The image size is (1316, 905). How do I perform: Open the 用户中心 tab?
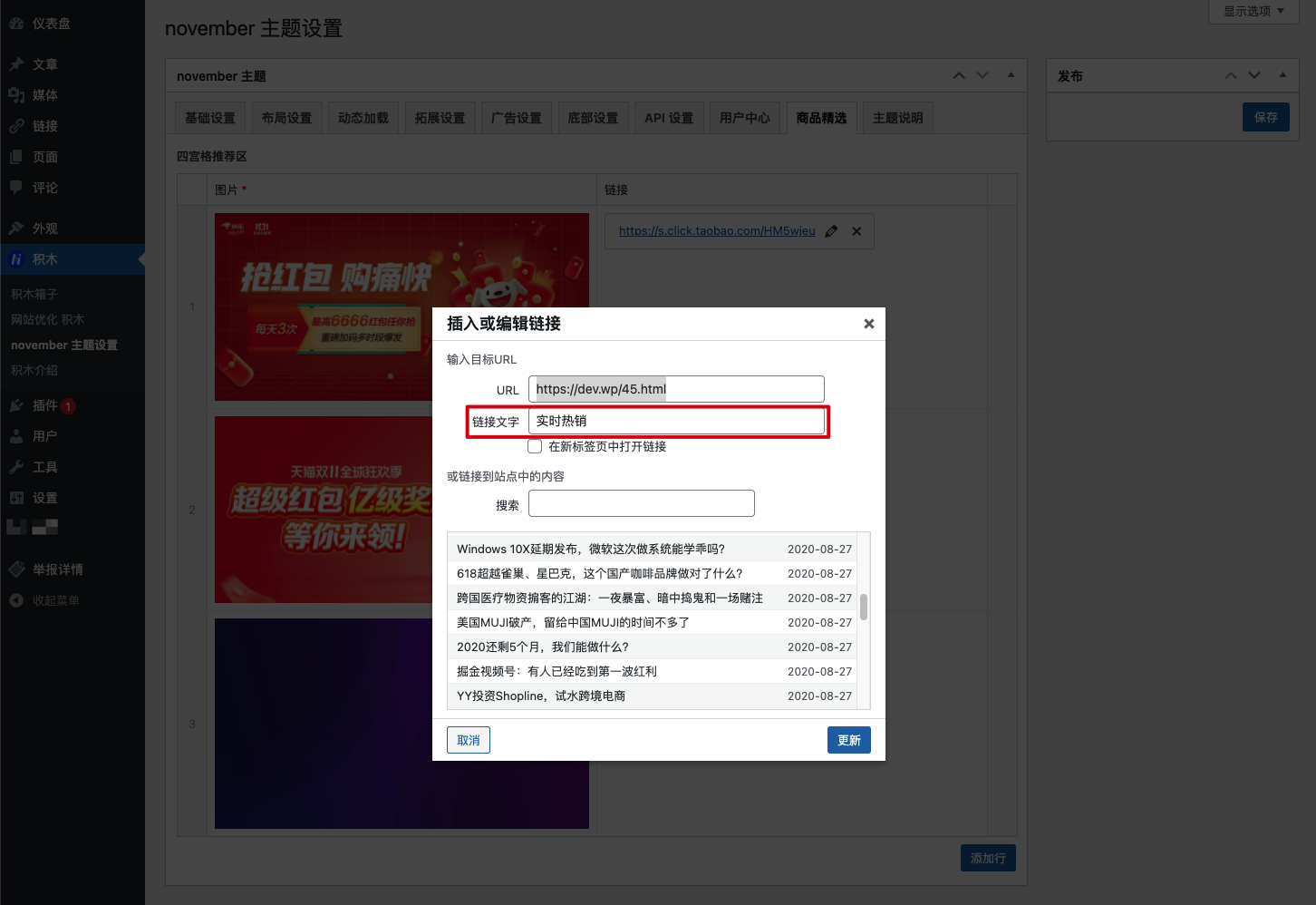click(x=745, y=118)
